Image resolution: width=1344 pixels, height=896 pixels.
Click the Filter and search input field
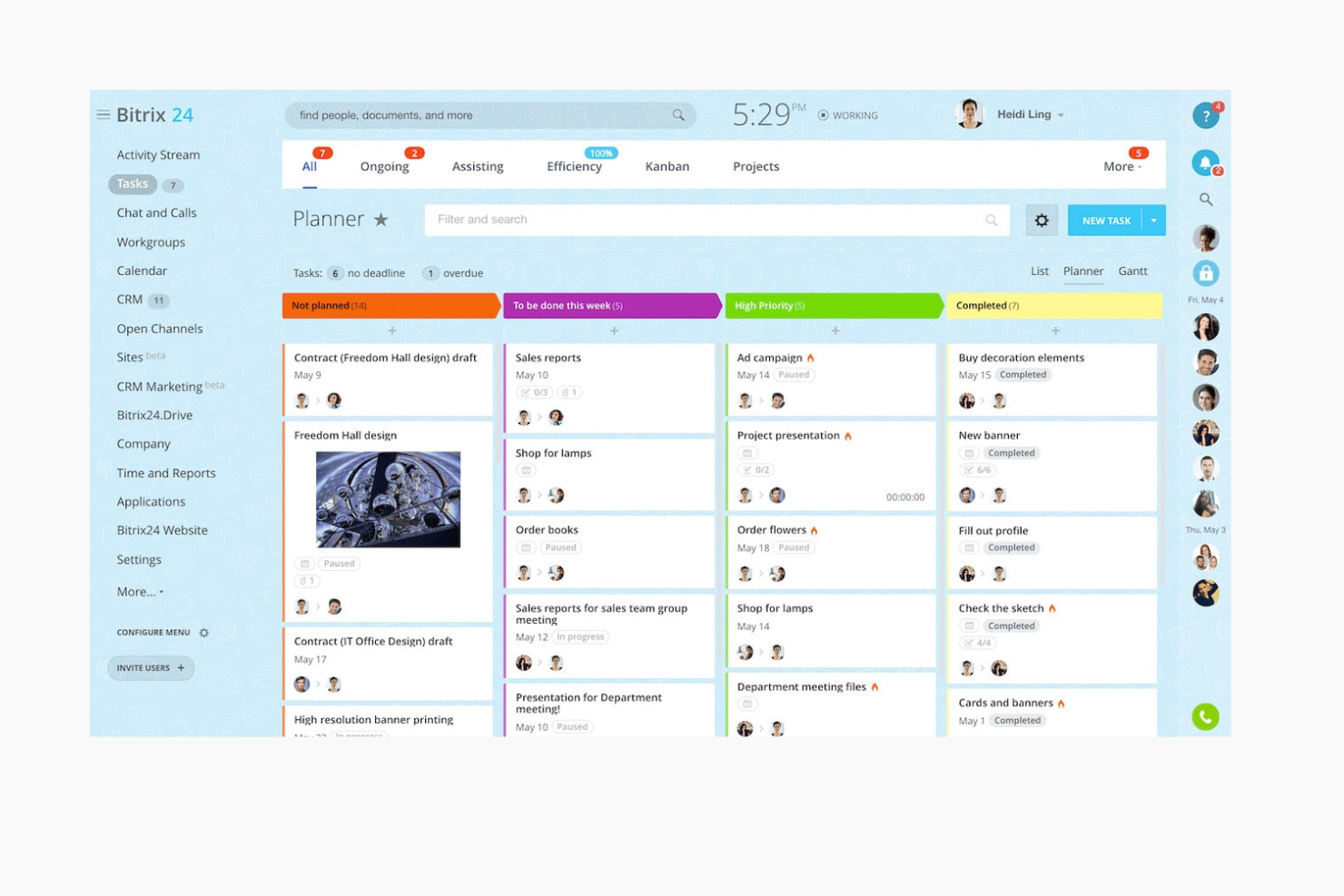coord(717,220)
